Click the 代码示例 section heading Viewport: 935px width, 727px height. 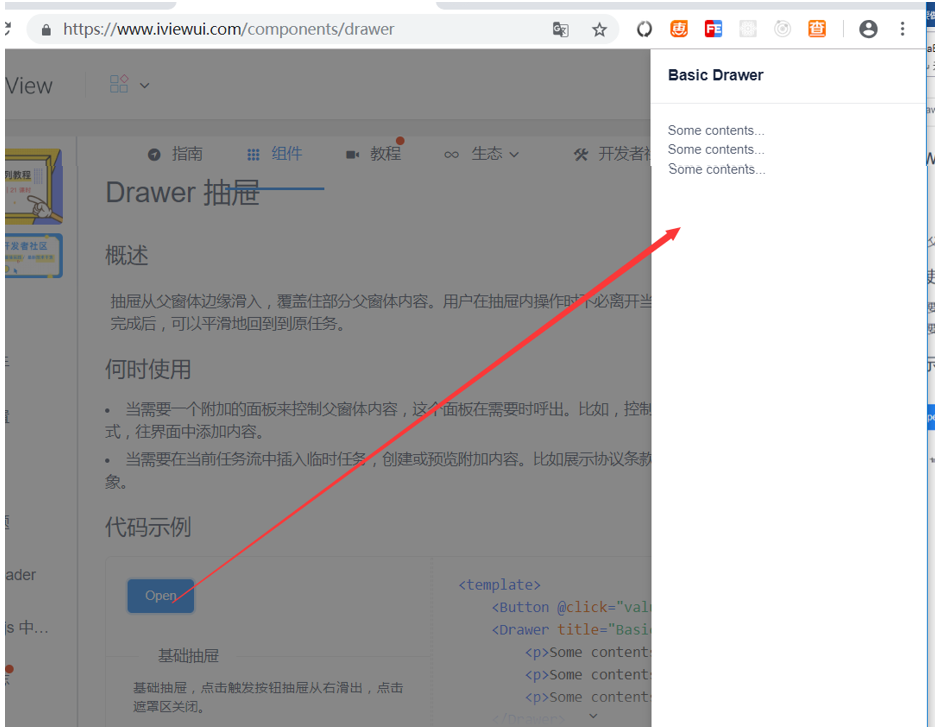(x=148, y=527)
